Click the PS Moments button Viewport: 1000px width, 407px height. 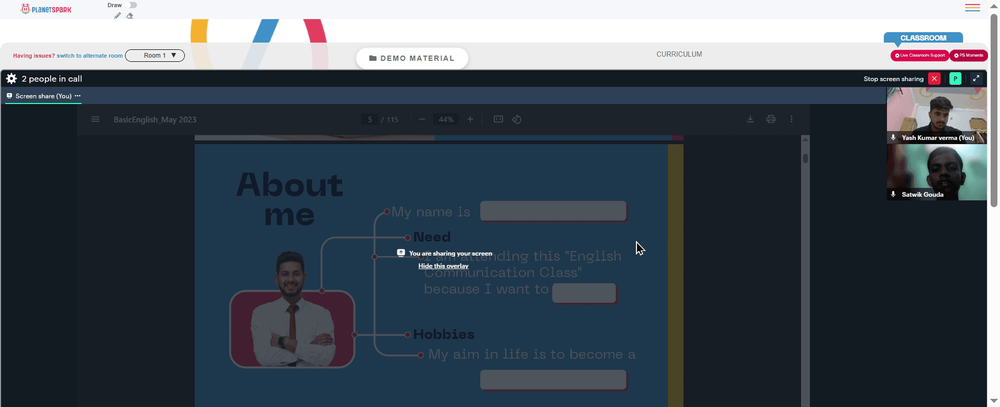(969, 56)
